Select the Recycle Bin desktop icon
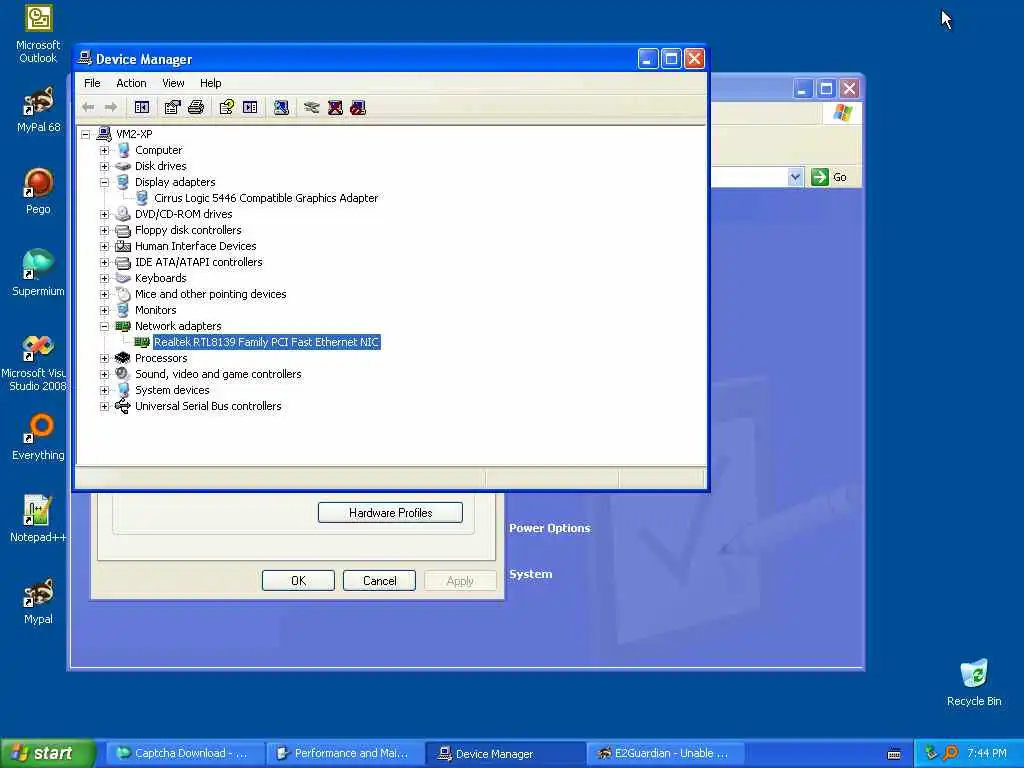Viewport: 1024px width, 768px height. pyautogui.click(x=974, y=682)
